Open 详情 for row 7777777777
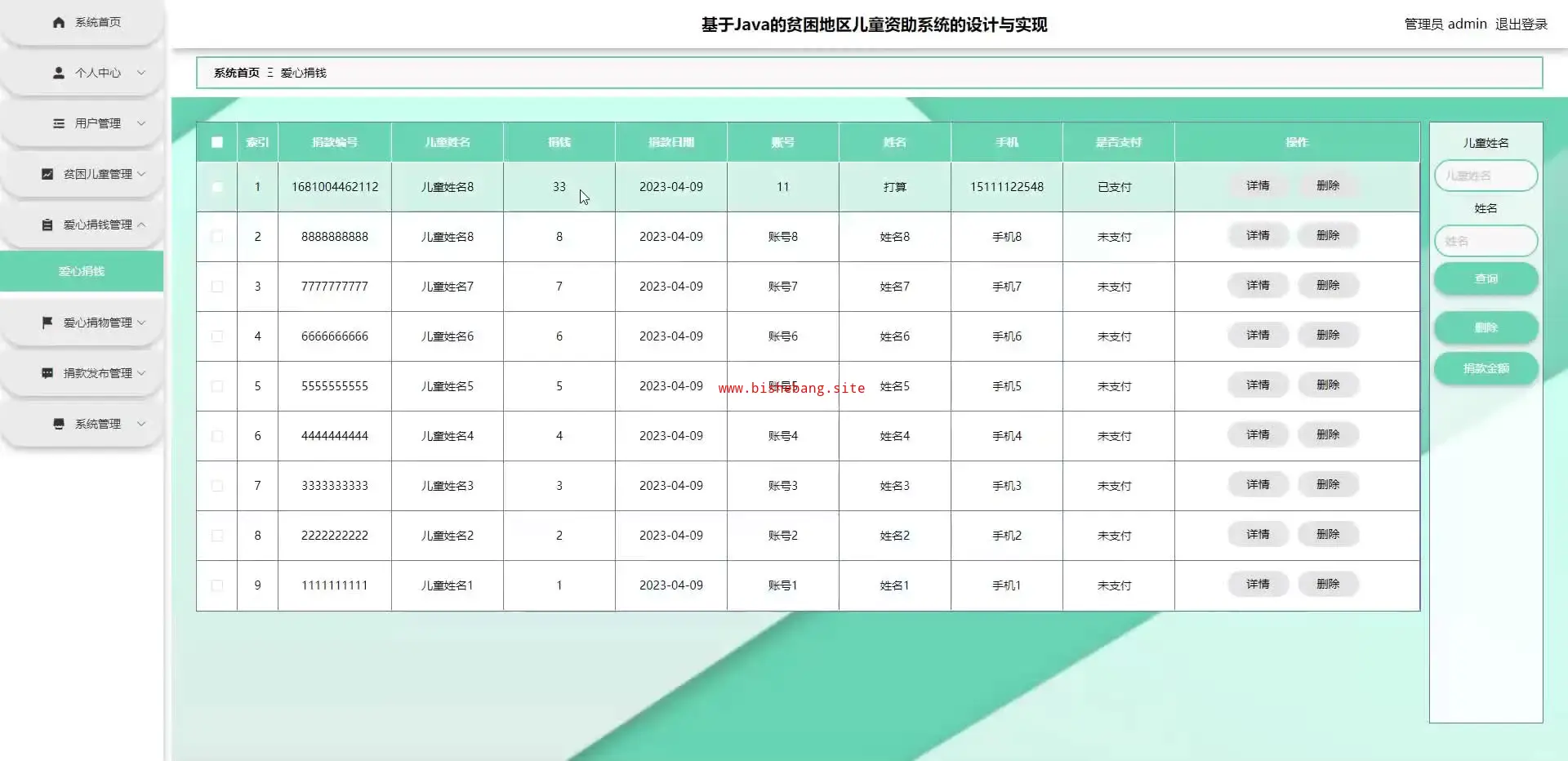The image size is (1568, 761). pos(1258,286)
